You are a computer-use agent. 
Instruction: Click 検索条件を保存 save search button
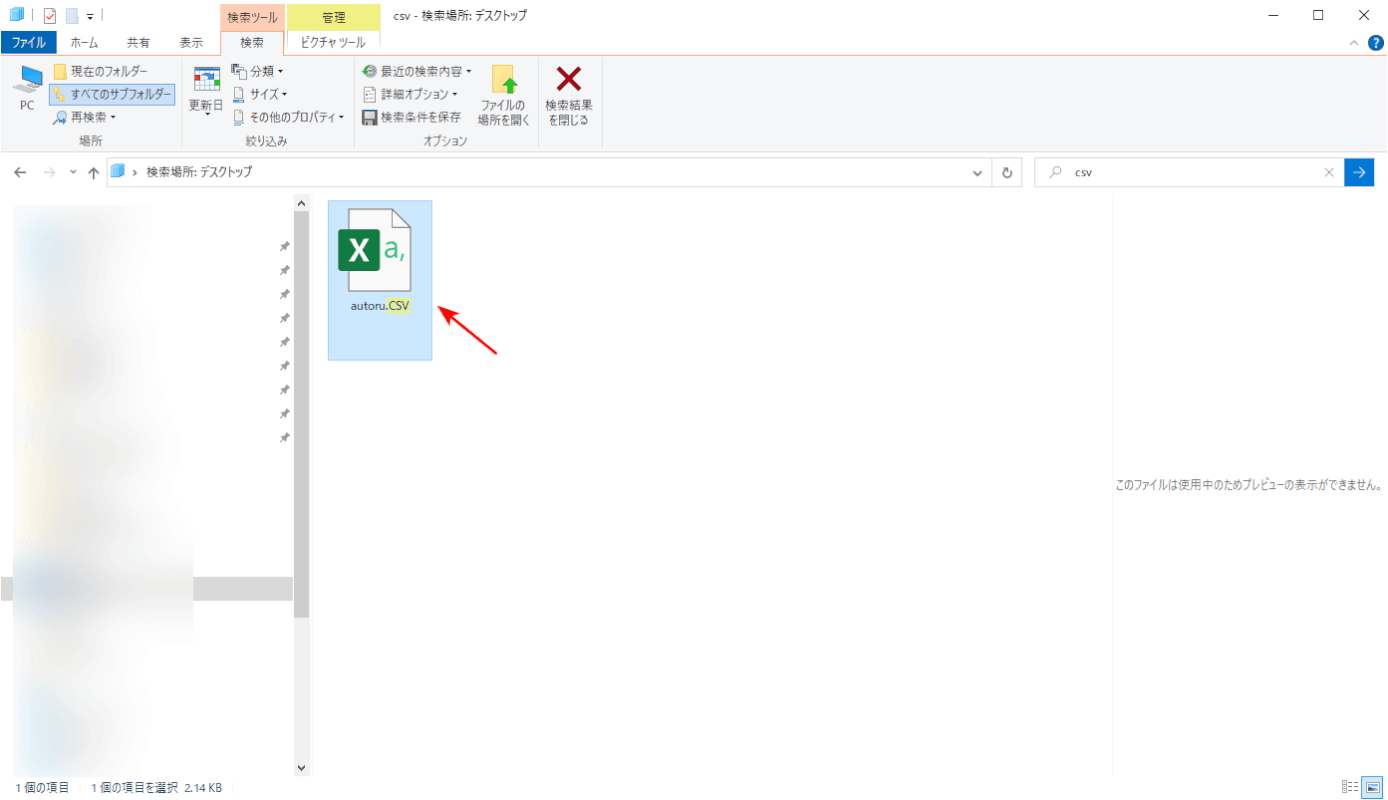click(412, 117)
